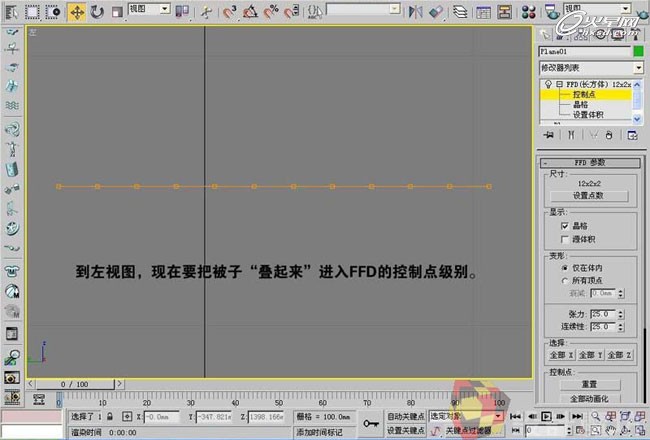Enable the 源体积 (Source Volume) checkbox

pos(566,239)
